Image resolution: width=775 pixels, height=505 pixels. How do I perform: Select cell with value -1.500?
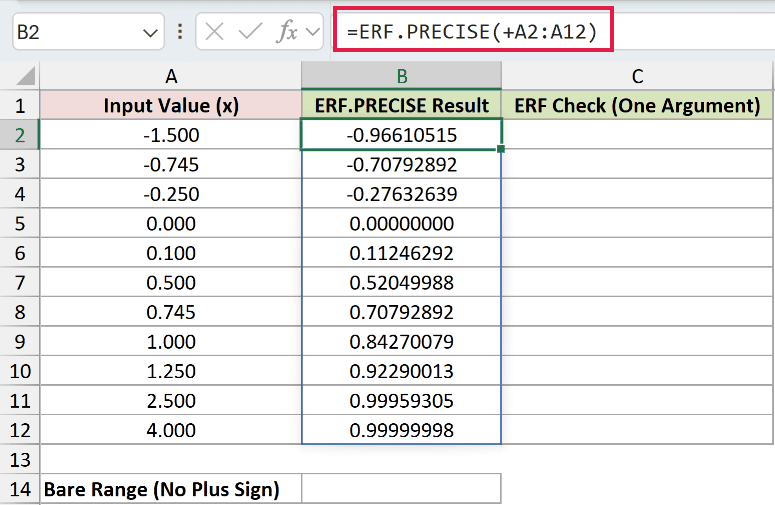(x=171, y=135)
